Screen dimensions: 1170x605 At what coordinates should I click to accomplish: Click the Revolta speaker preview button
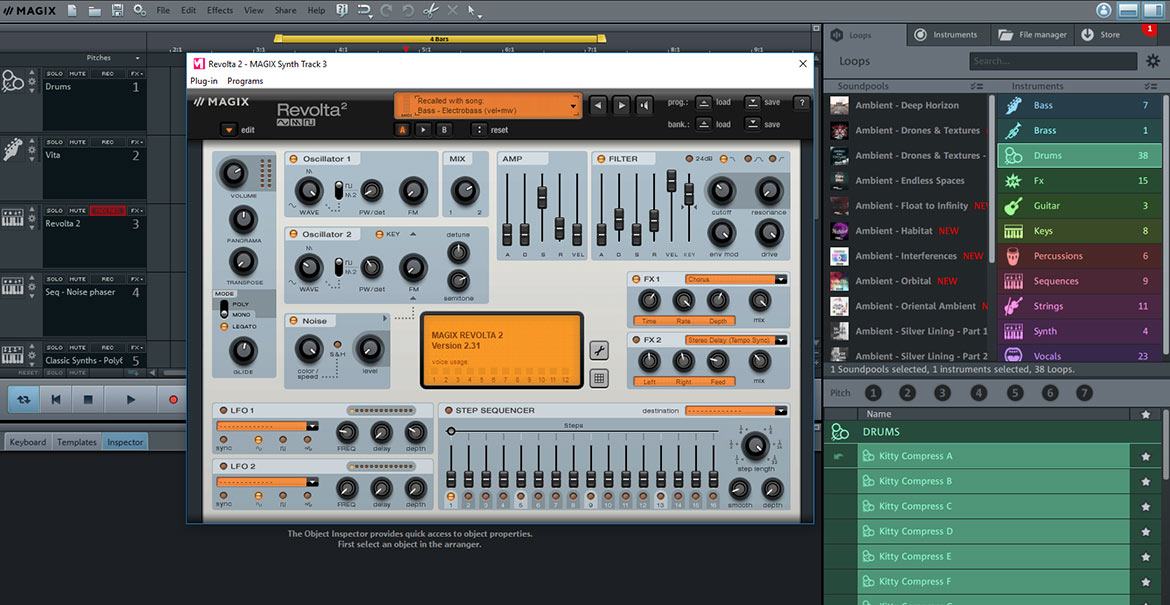coord(644,105)
